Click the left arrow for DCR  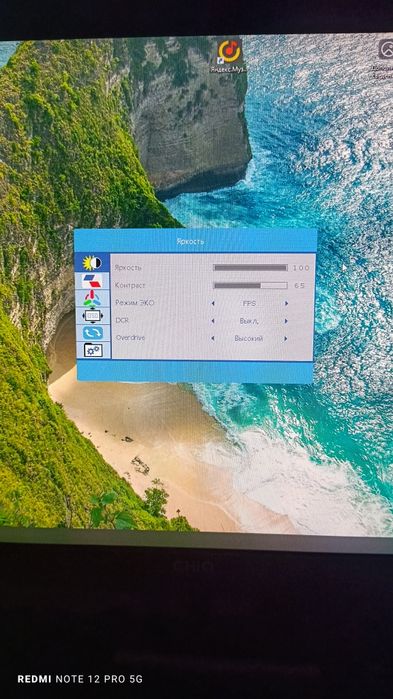[213, 321]
